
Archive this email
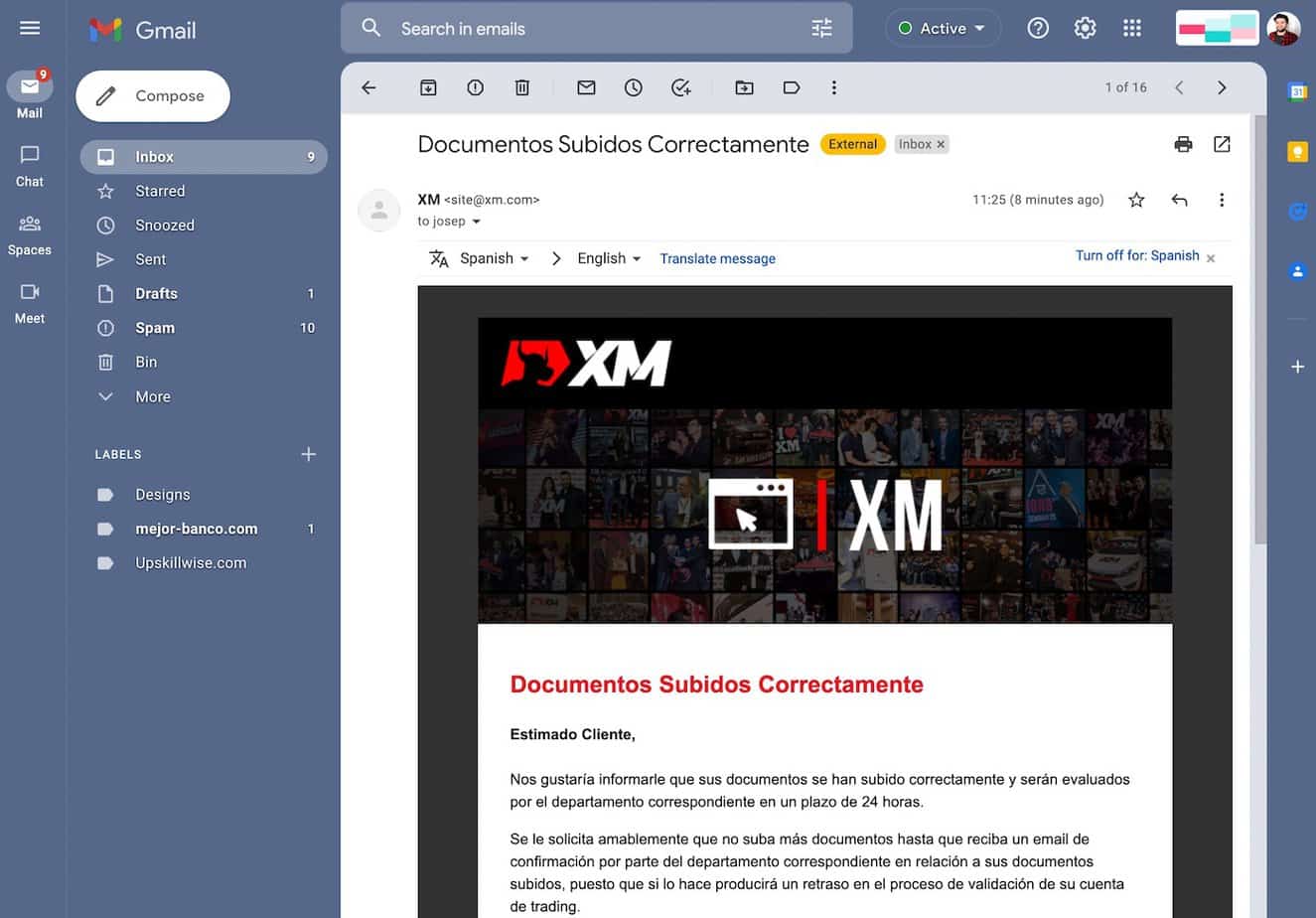pyautogui.click(x=428, y=87)
